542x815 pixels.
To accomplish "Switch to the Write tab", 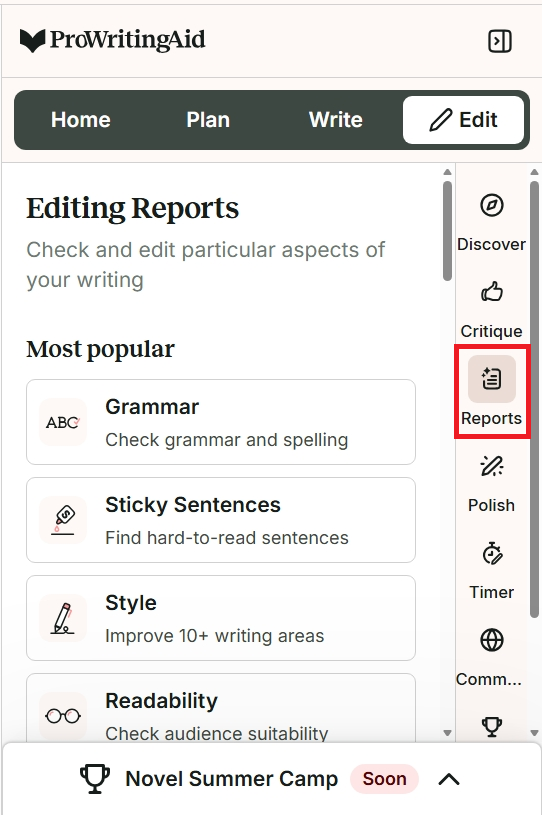I will (336, 120).
